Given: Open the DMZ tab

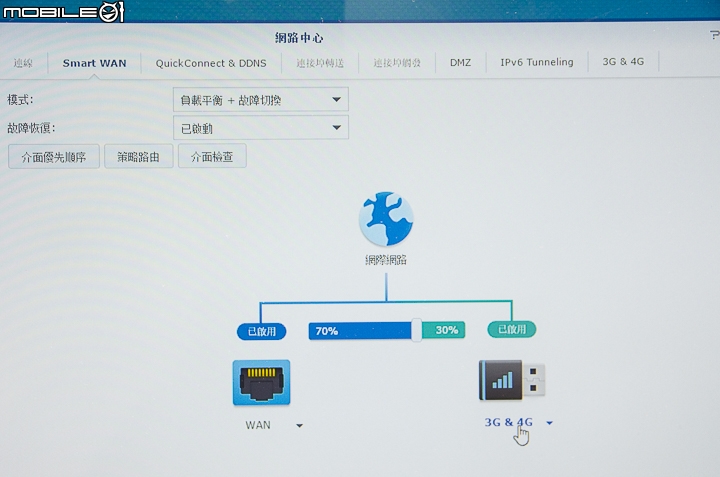Looking at the screenshot, I should click(460, 62).
